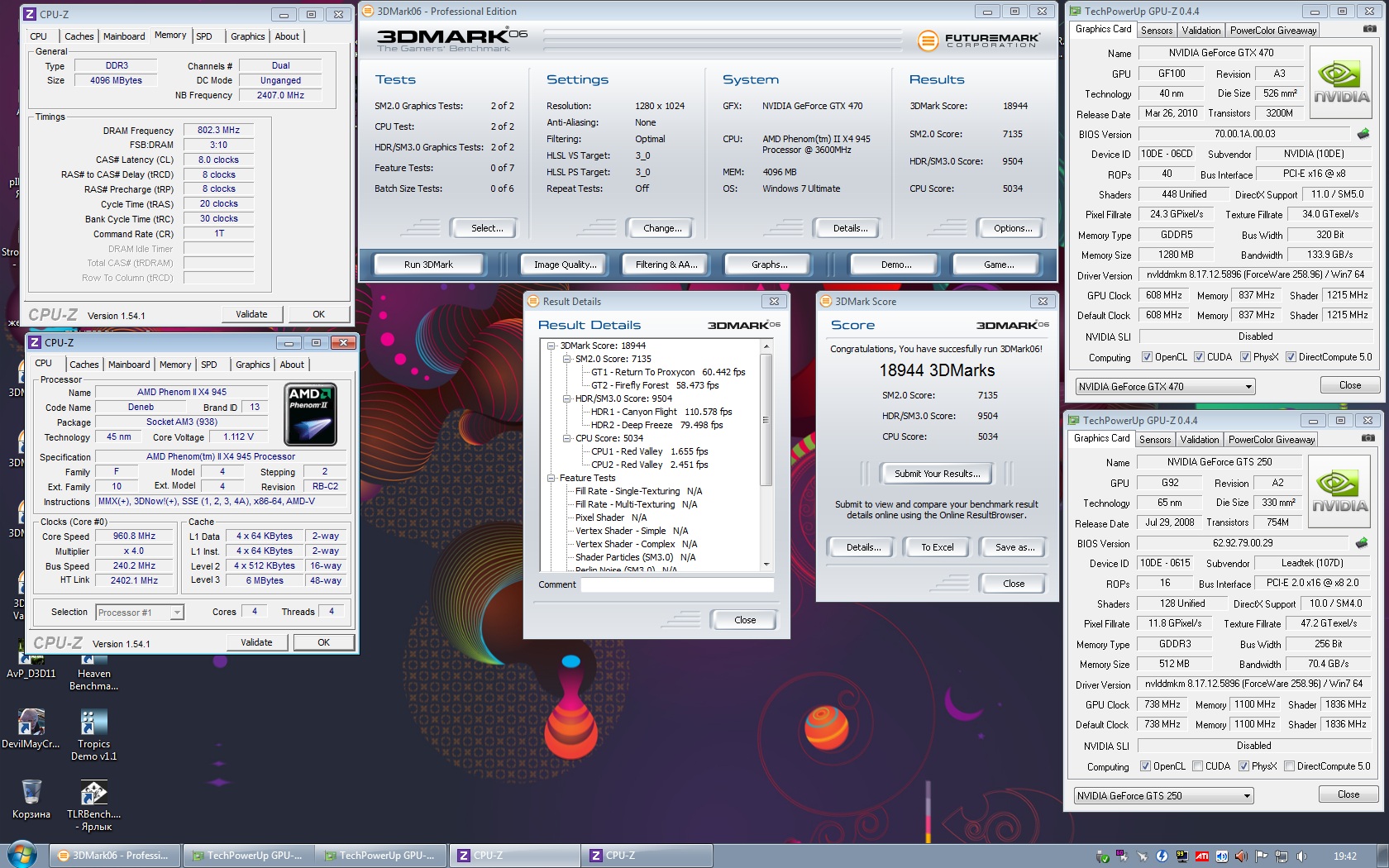1389x868 pixels.
Task: Switch to 3DMark06 Professional taskbar button
Action: (x=114, y=856)
